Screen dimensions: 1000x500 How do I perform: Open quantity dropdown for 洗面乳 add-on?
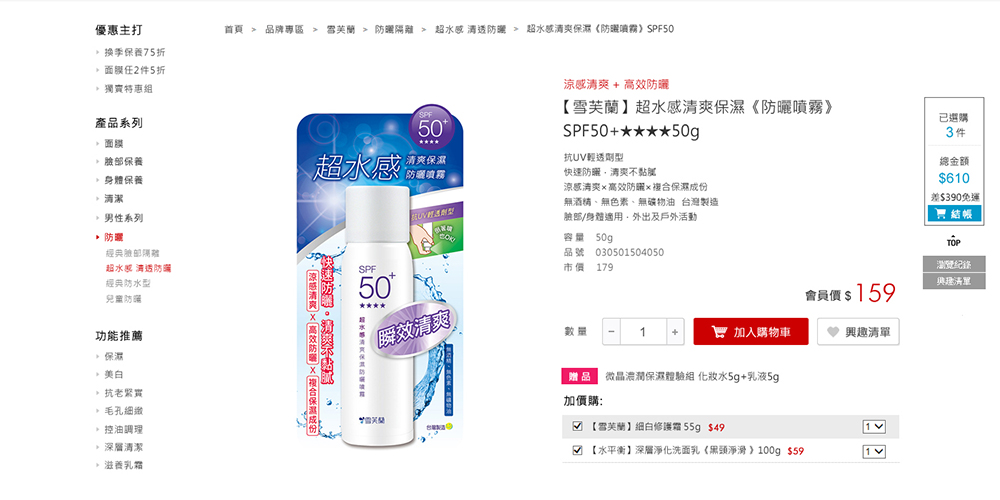874,451
